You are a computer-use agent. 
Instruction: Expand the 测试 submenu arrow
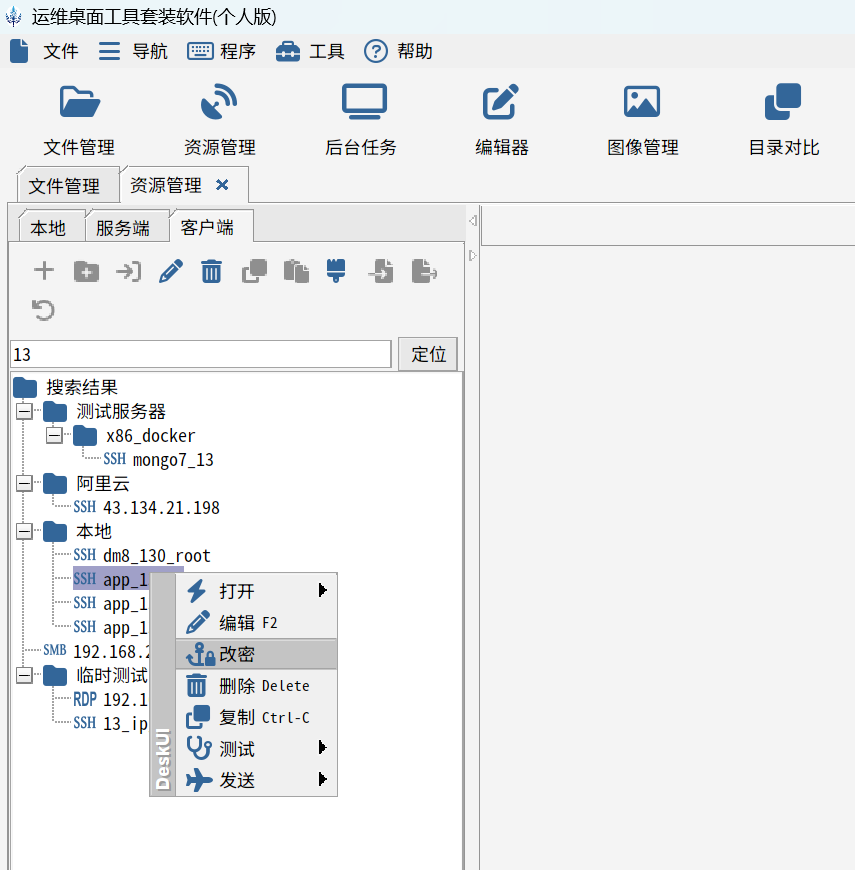322,748
